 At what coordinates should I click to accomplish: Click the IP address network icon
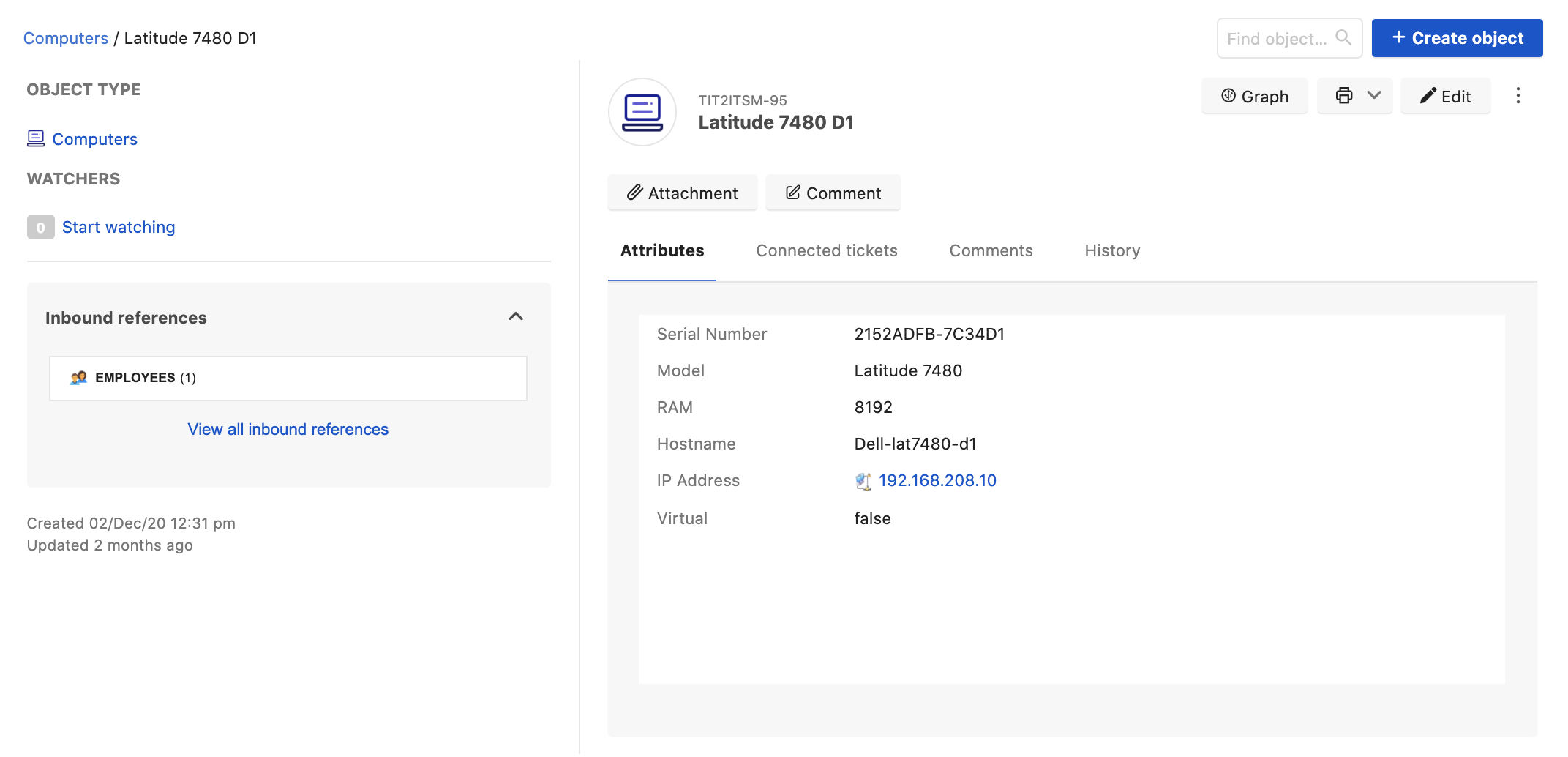[x=863, y=481]
